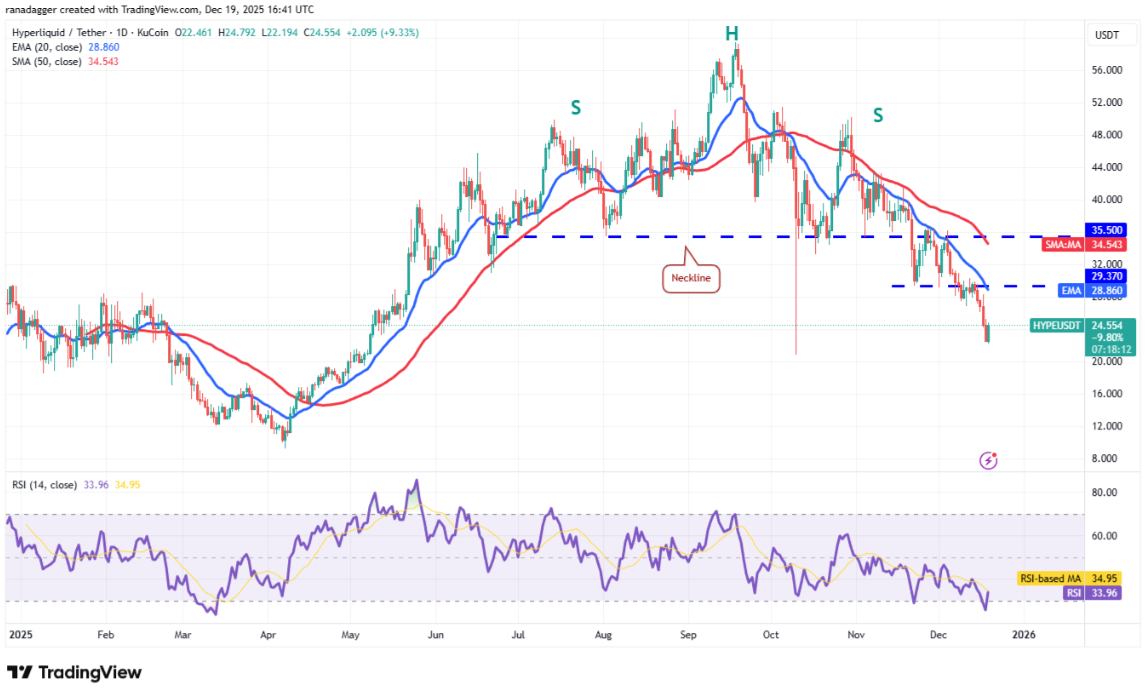This screenshot has width=1145, height=694.
Task: Click the left shoulder 'S' marker
Action: point(576,107)
